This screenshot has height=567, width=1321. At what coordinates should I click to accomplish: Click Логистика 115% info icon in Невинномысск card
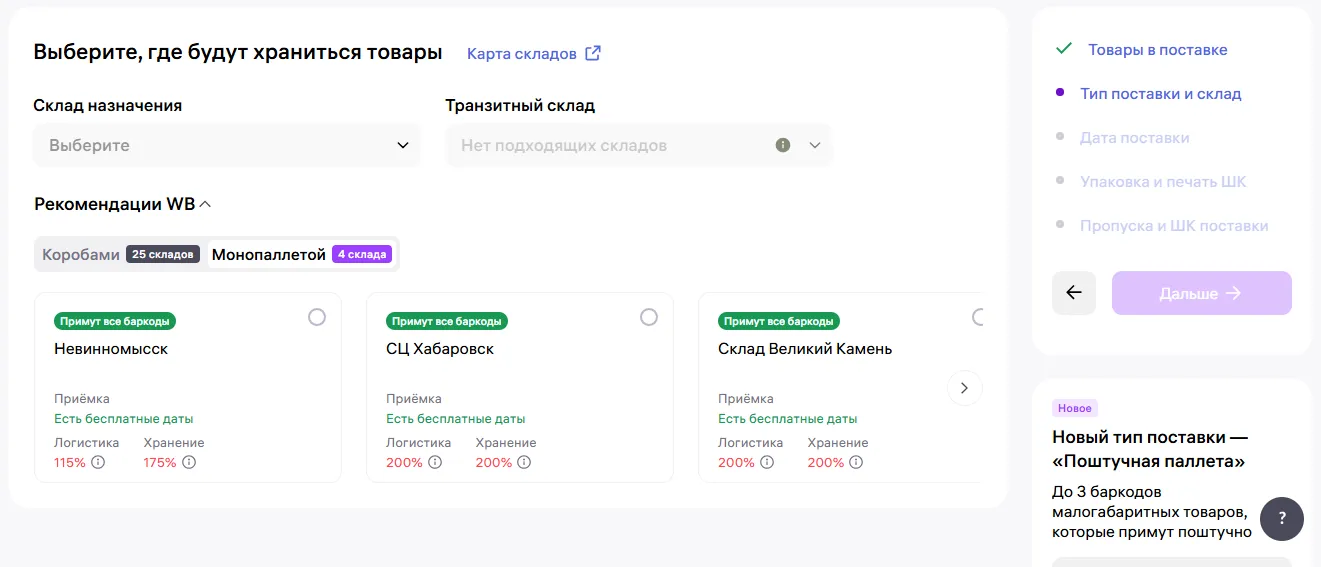tap(98, 462)
